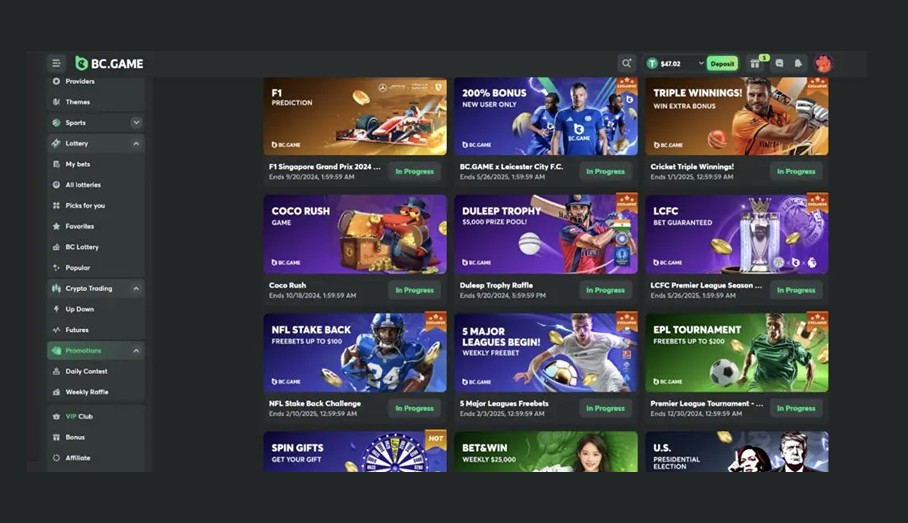Go to VIP Club
Viewport: 908px width, 523px height.
(78, 416)
